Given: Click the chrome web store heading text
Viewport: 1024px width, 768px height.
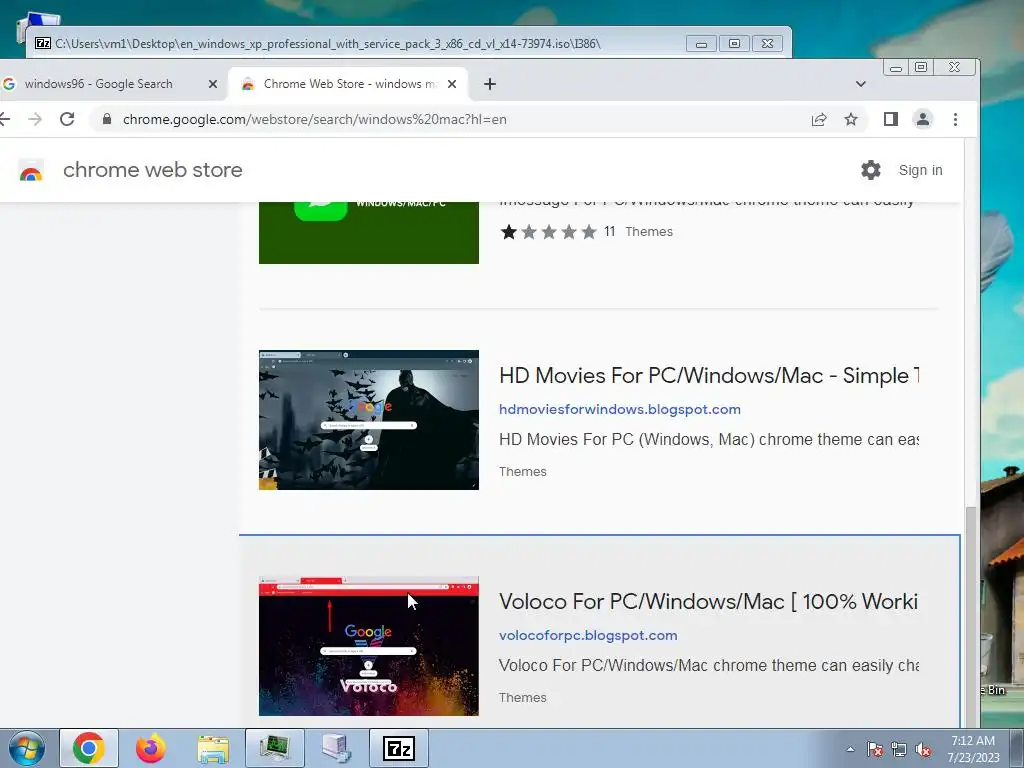Looking at the screenshot, I should (x=152, y=170).
